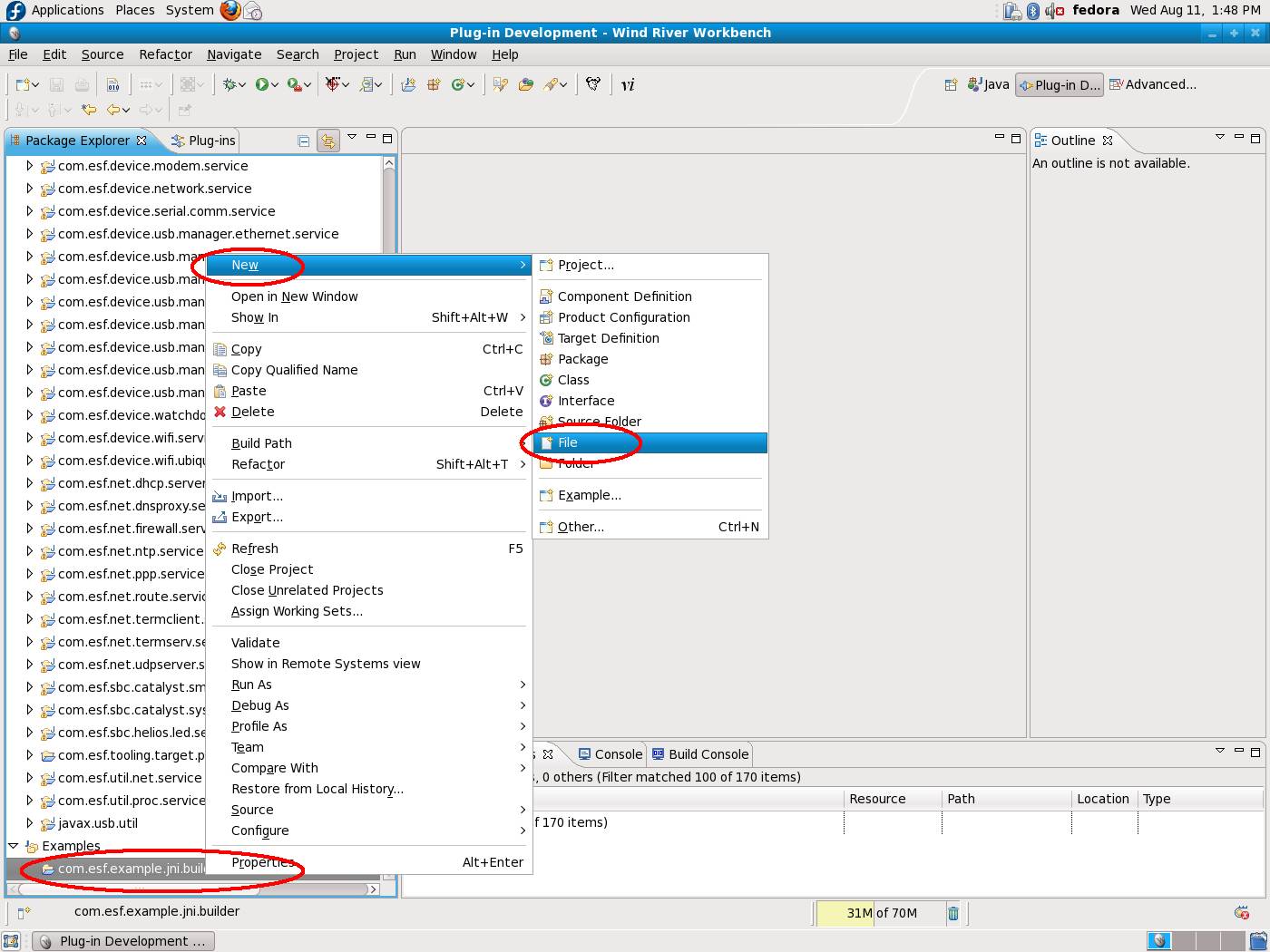Choose Project... from the New submenu
Viewport: 1270px width, 952px height.
650,265
